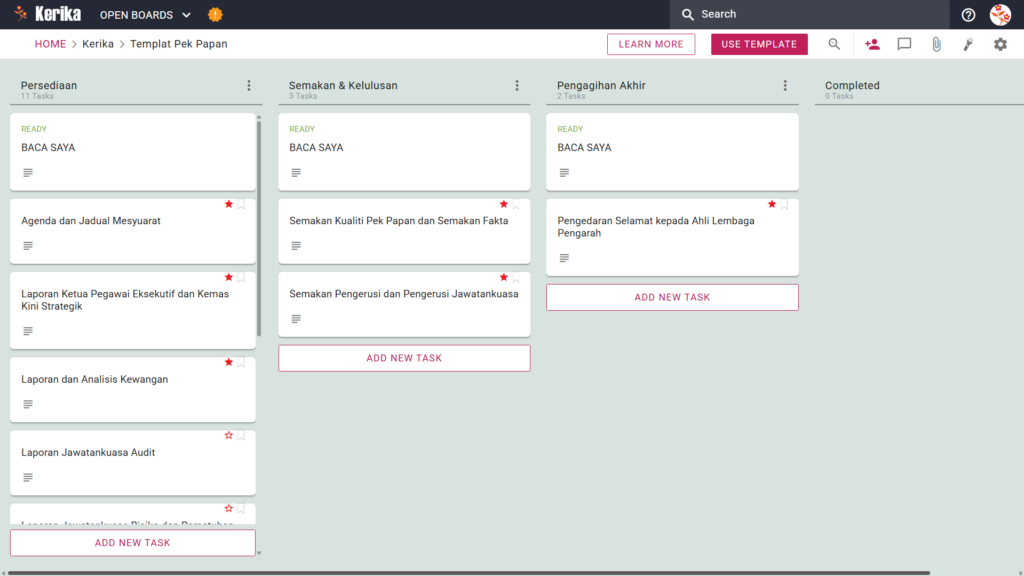This screenshot has width=1024, height=576.
Task: Expand the OPEN BOARDS dropdown
Action: 145,14
